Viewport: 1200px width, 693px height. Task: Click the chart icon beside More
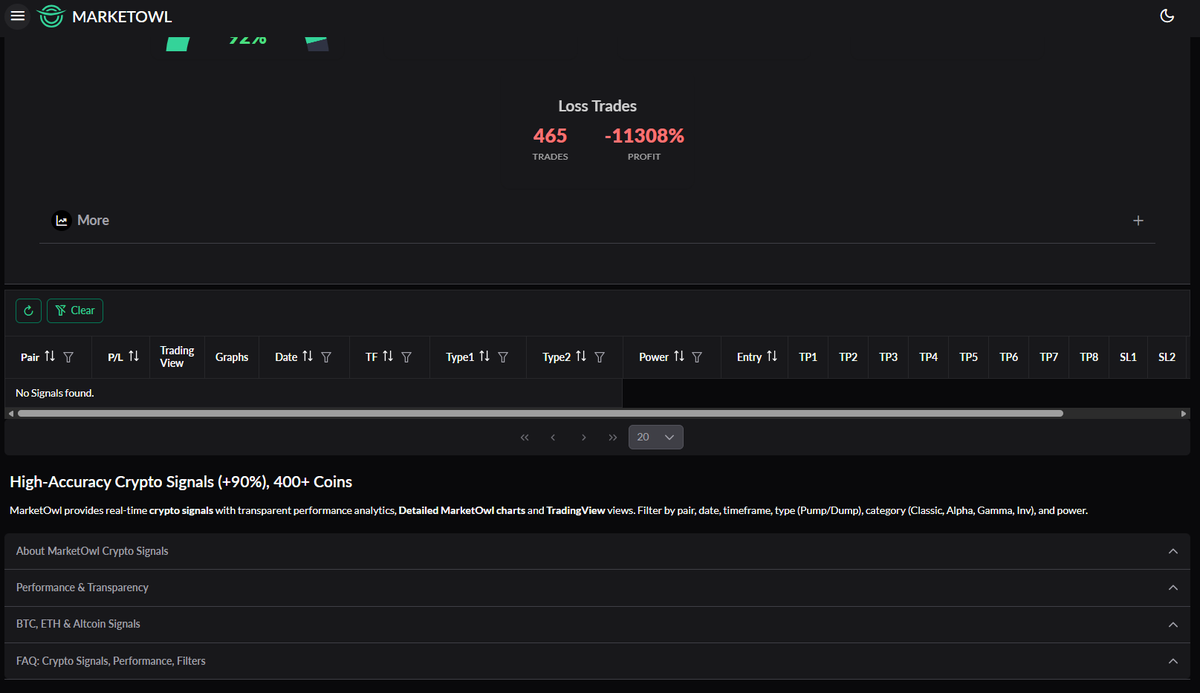[x=62, y=220]
